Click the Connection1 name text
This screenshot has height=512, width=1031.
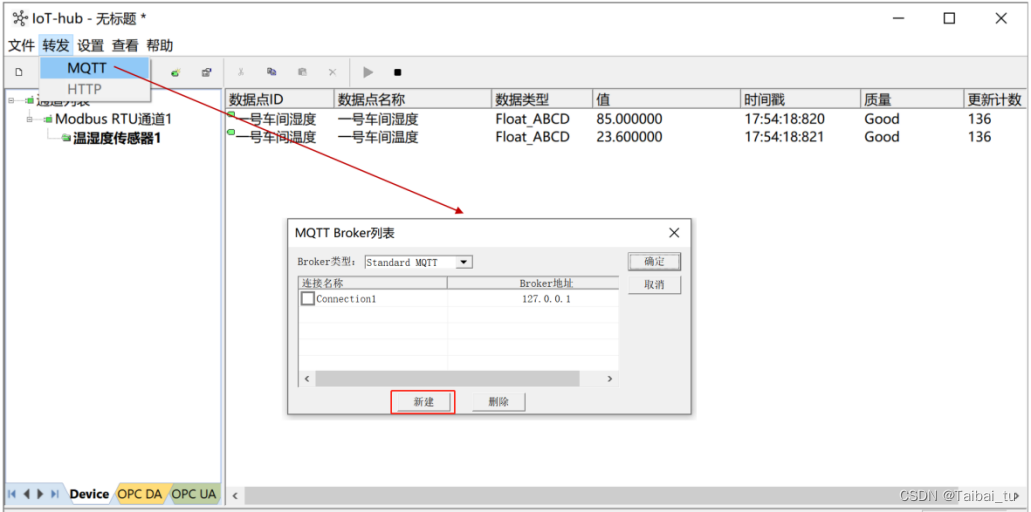[x=347, y=299]
